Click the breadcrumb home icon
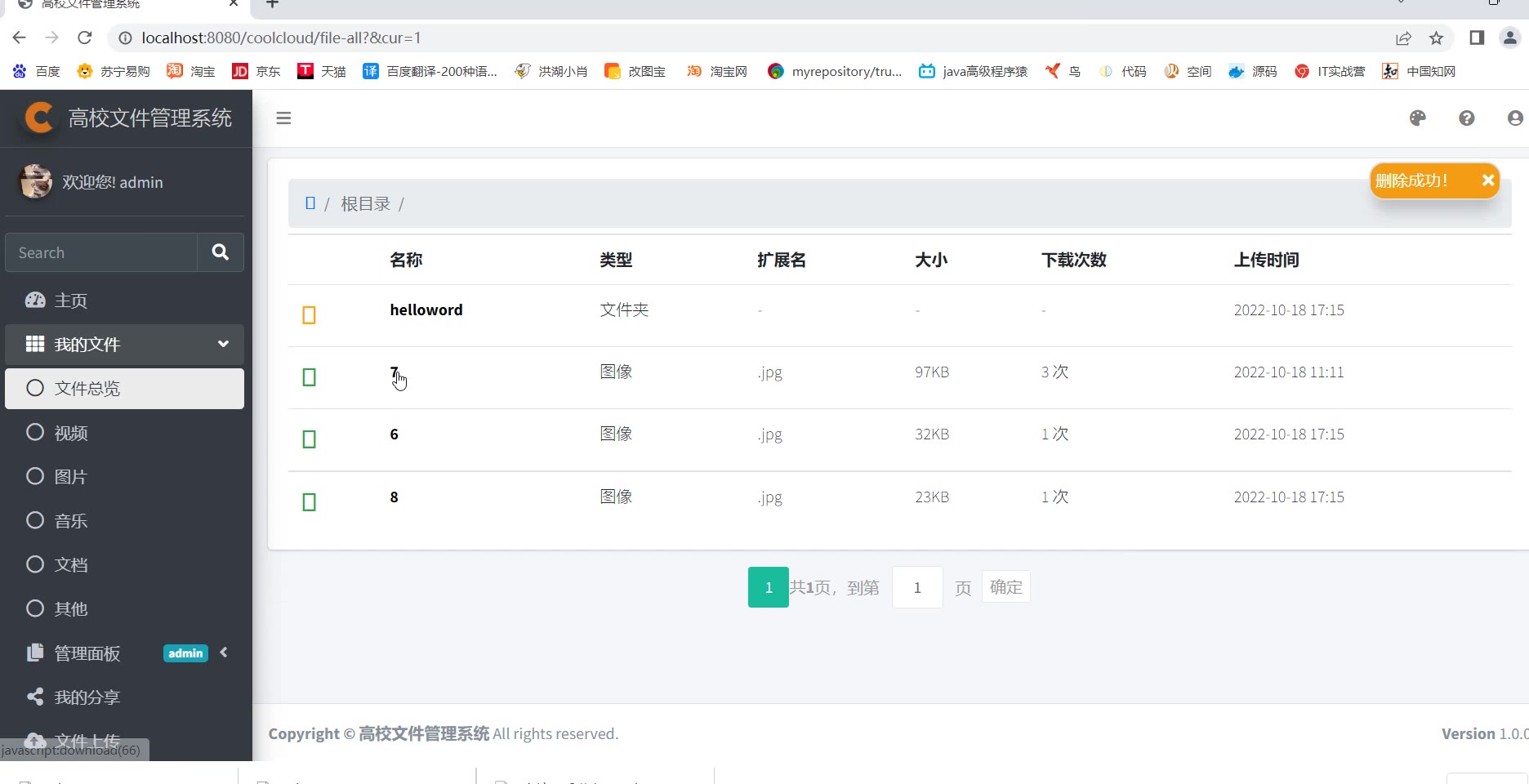 tap(310, 203)
